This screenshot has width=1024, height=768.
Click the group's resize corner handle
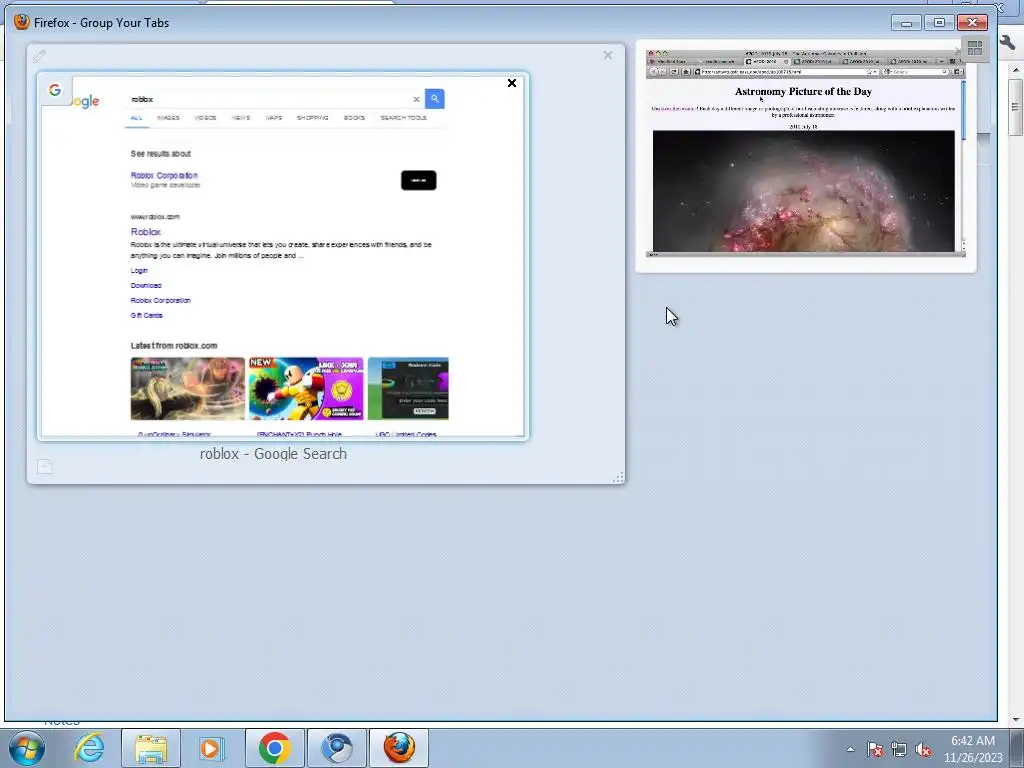pyautogui.click(x=618, y=478)
